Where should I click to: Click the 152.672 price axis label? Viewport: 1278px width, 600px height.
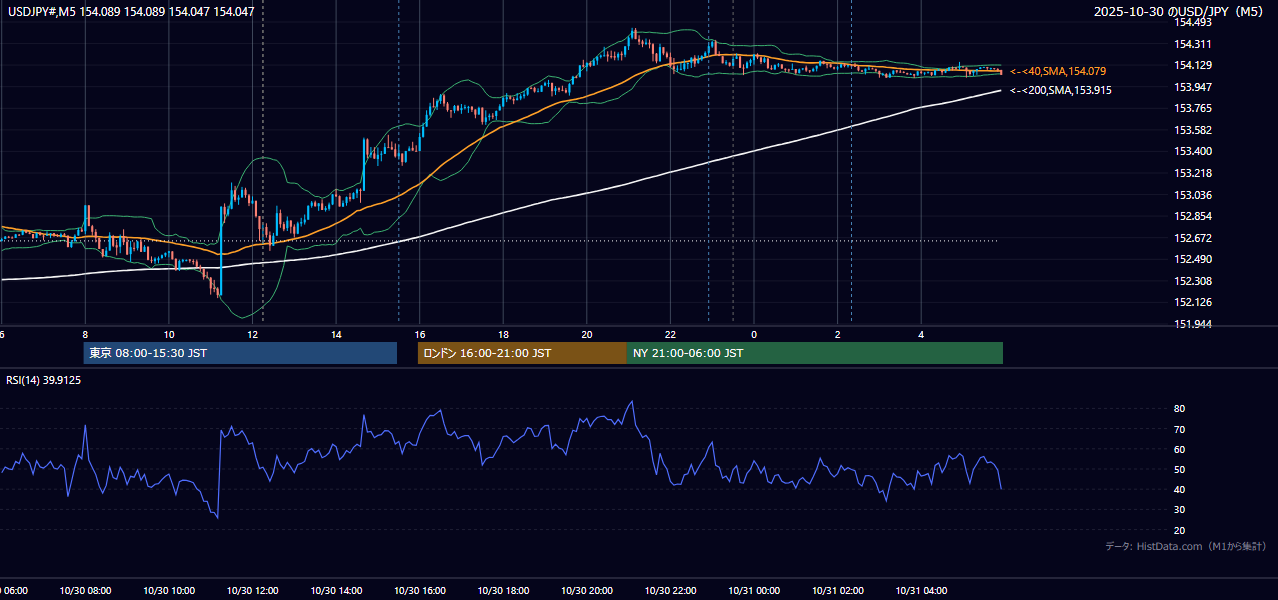tap(1193, 238)
